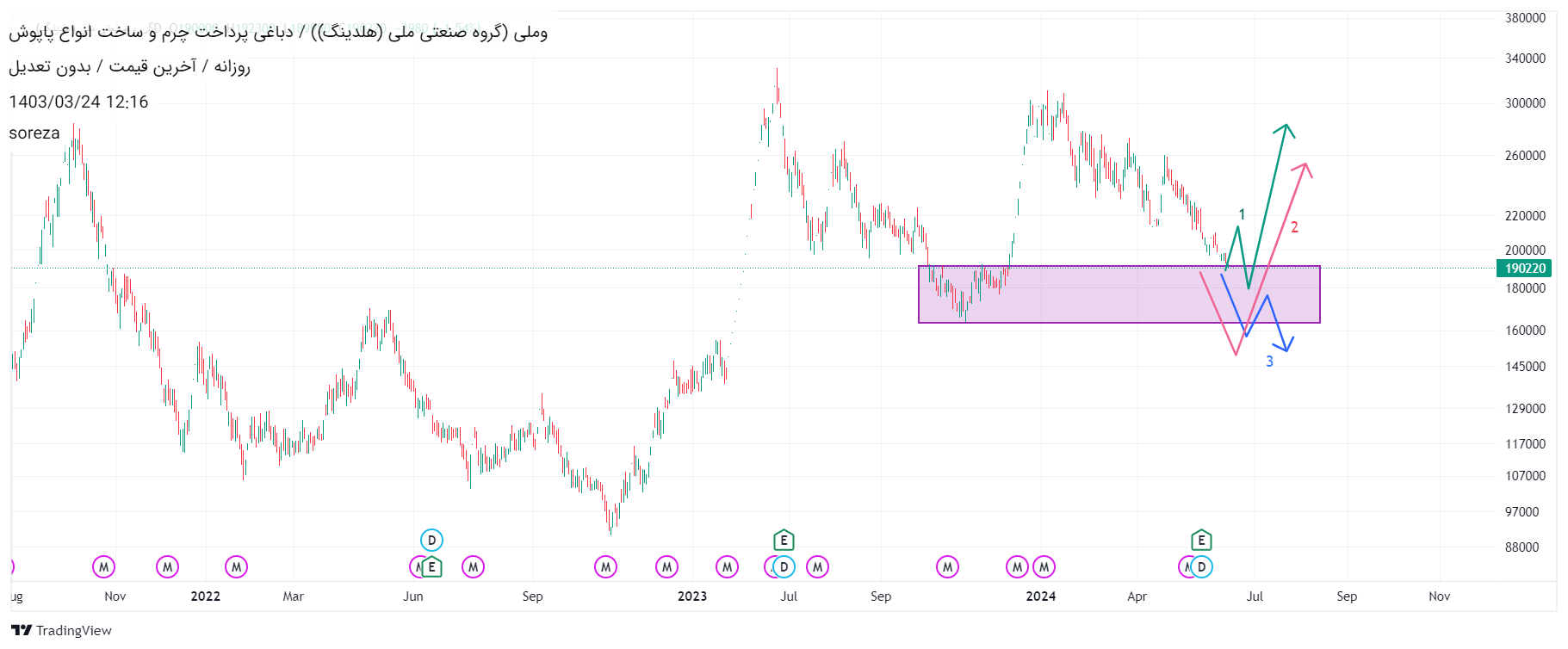Click the 300000 price axis label
The width and height of the screenshot is (1568, 649).
[x=1525, y=102]
